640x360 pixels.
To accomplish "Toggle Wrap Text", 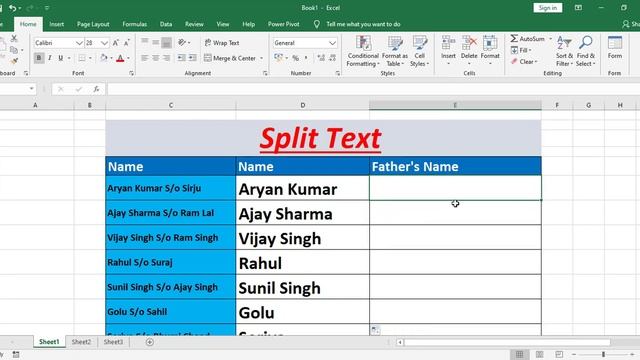I will (222, 42).
